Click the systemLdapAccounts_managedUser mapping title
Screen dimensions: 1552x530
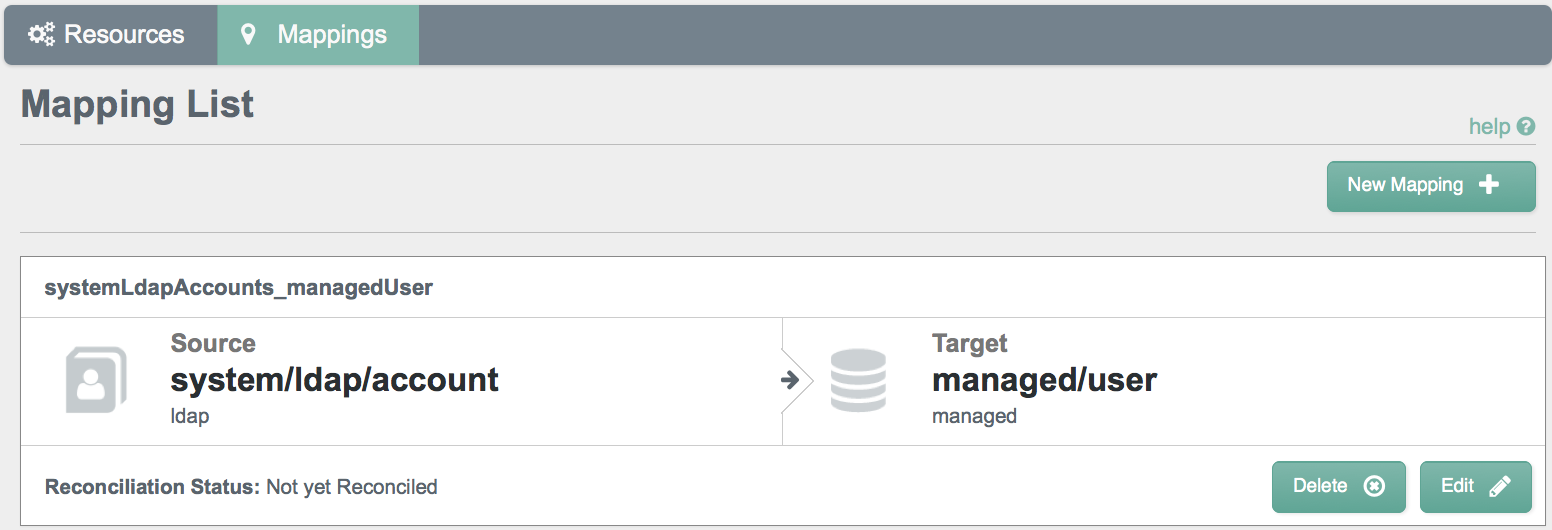coord(238,288)
